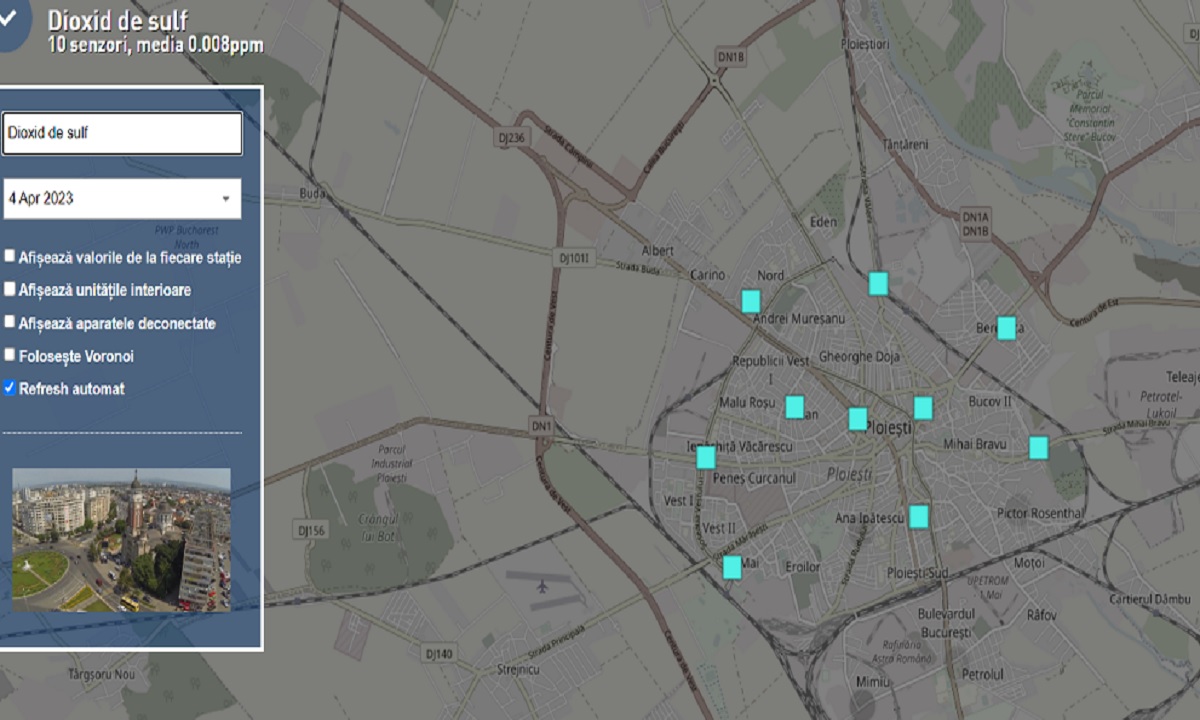1200x720 pixels.
Task: Select the sensor marker at Bereasca
Action: [1007, 328]
